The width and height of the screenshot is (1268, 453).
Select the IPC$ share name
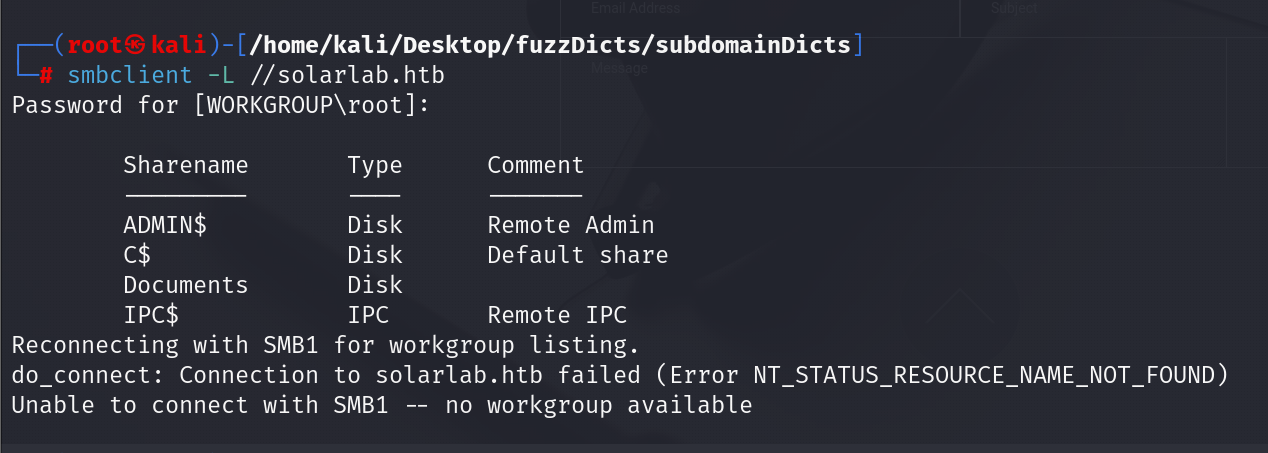point(151,316)
